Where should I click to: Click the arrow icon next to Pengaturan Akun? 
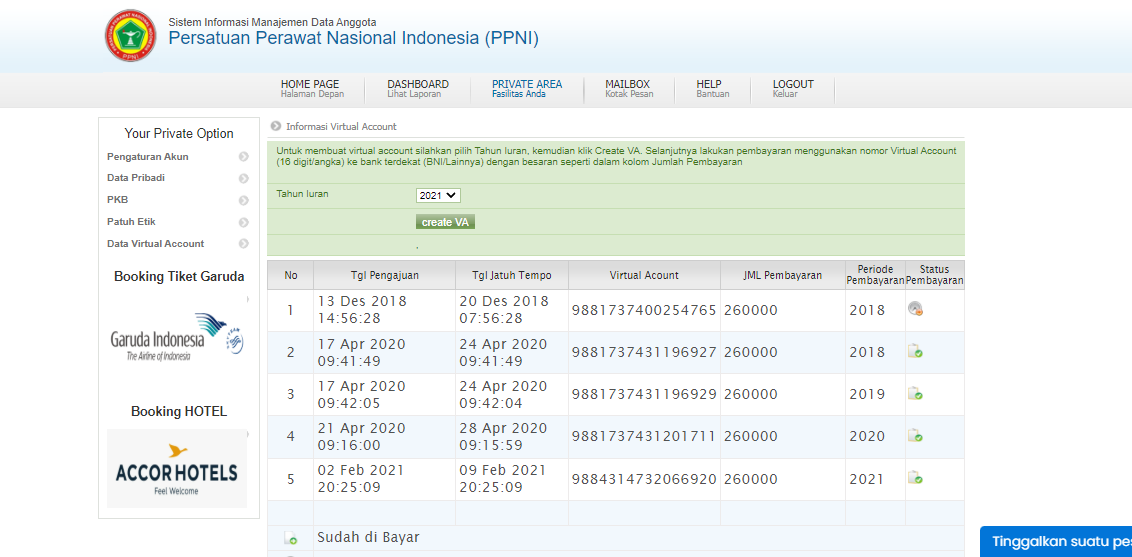click(x=244, y=157)
